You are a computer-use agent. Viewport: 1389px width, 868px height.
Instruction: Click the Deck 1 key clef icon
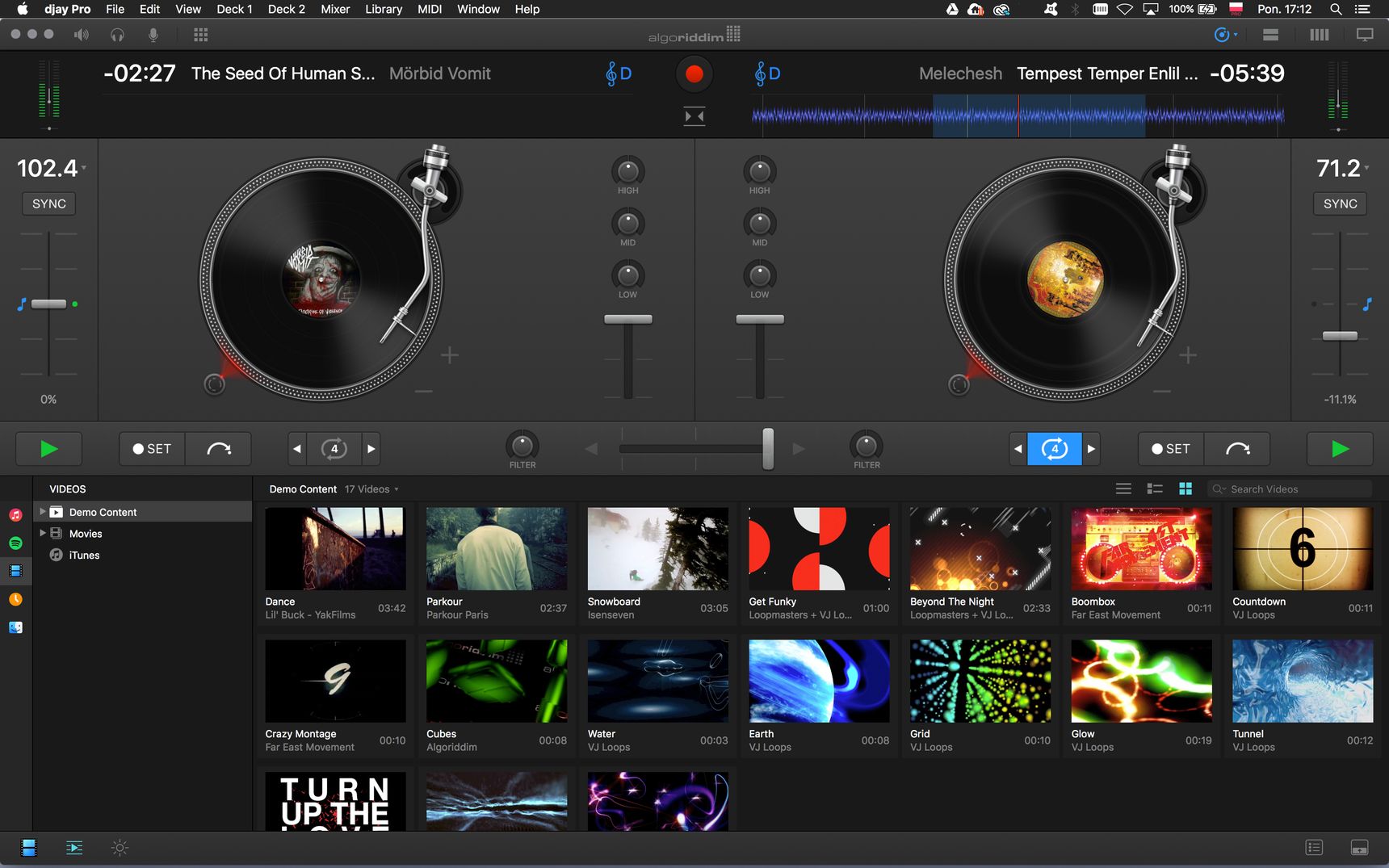pyautogui.click(x=611, y=73)
